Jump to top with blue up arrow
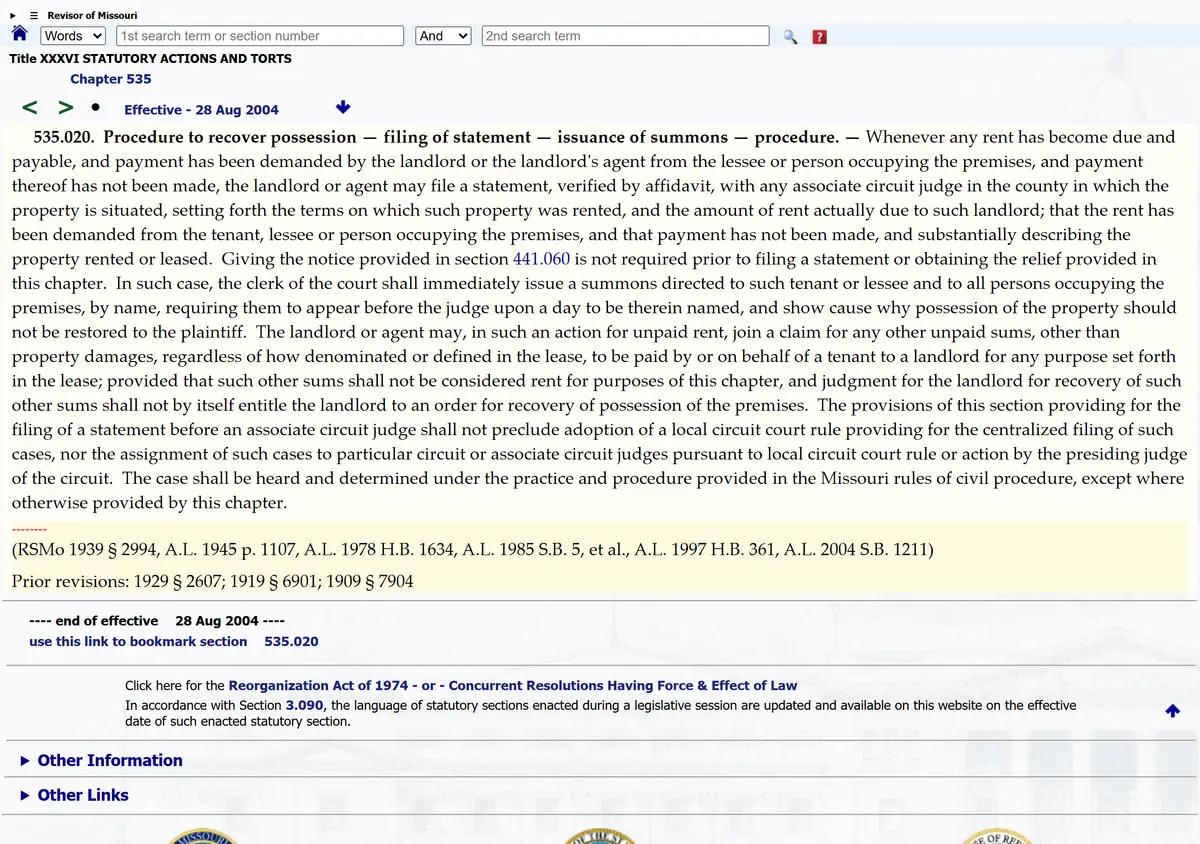 pos(1173,711)
